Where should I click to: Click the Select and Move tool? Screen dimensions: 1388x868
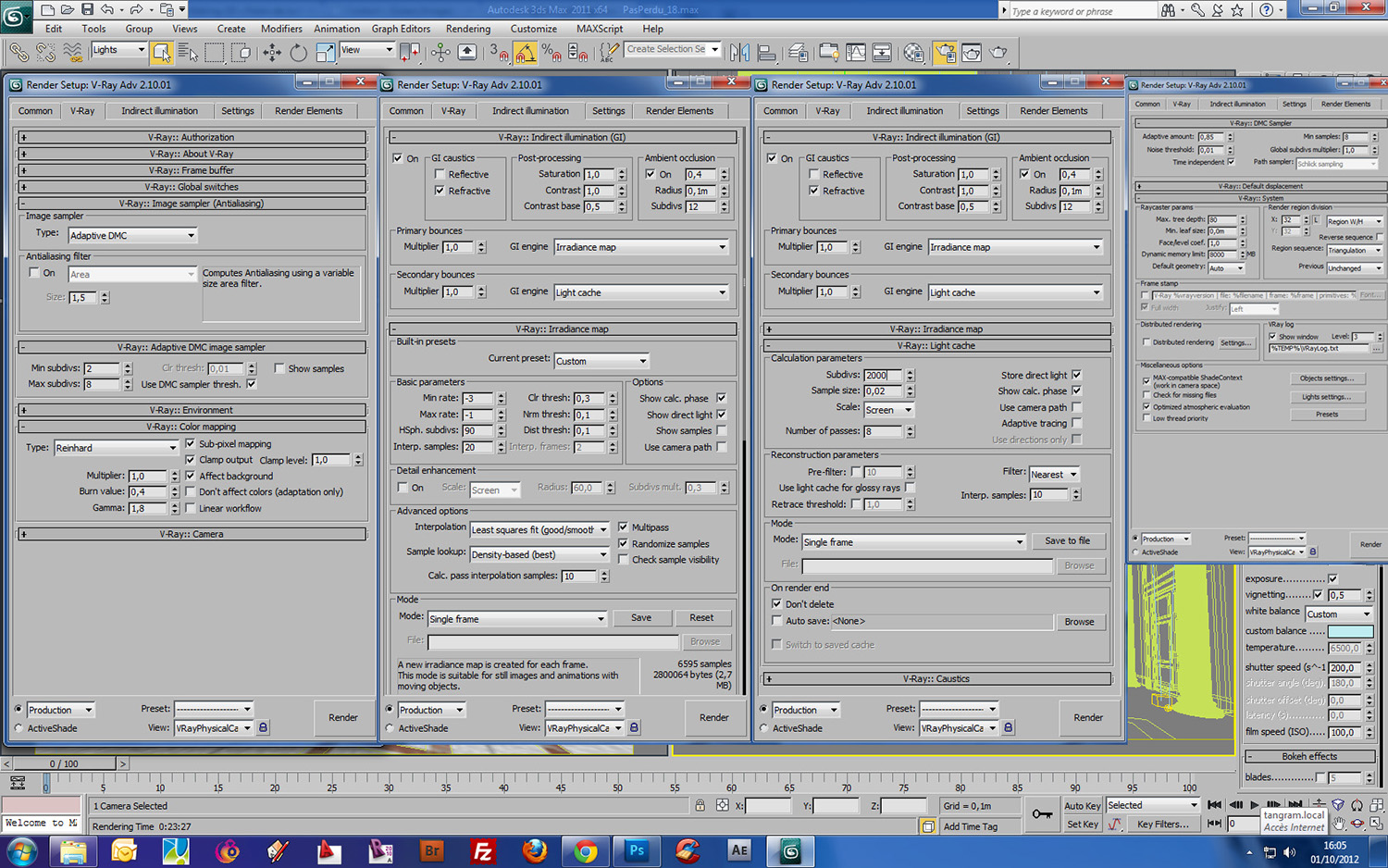click(x=272, y=53)
